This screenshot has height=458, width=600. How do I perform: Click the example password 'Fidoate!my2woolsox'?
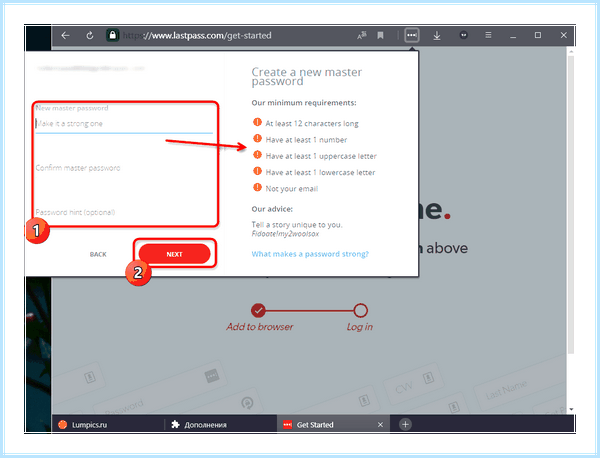pos(285,234)
